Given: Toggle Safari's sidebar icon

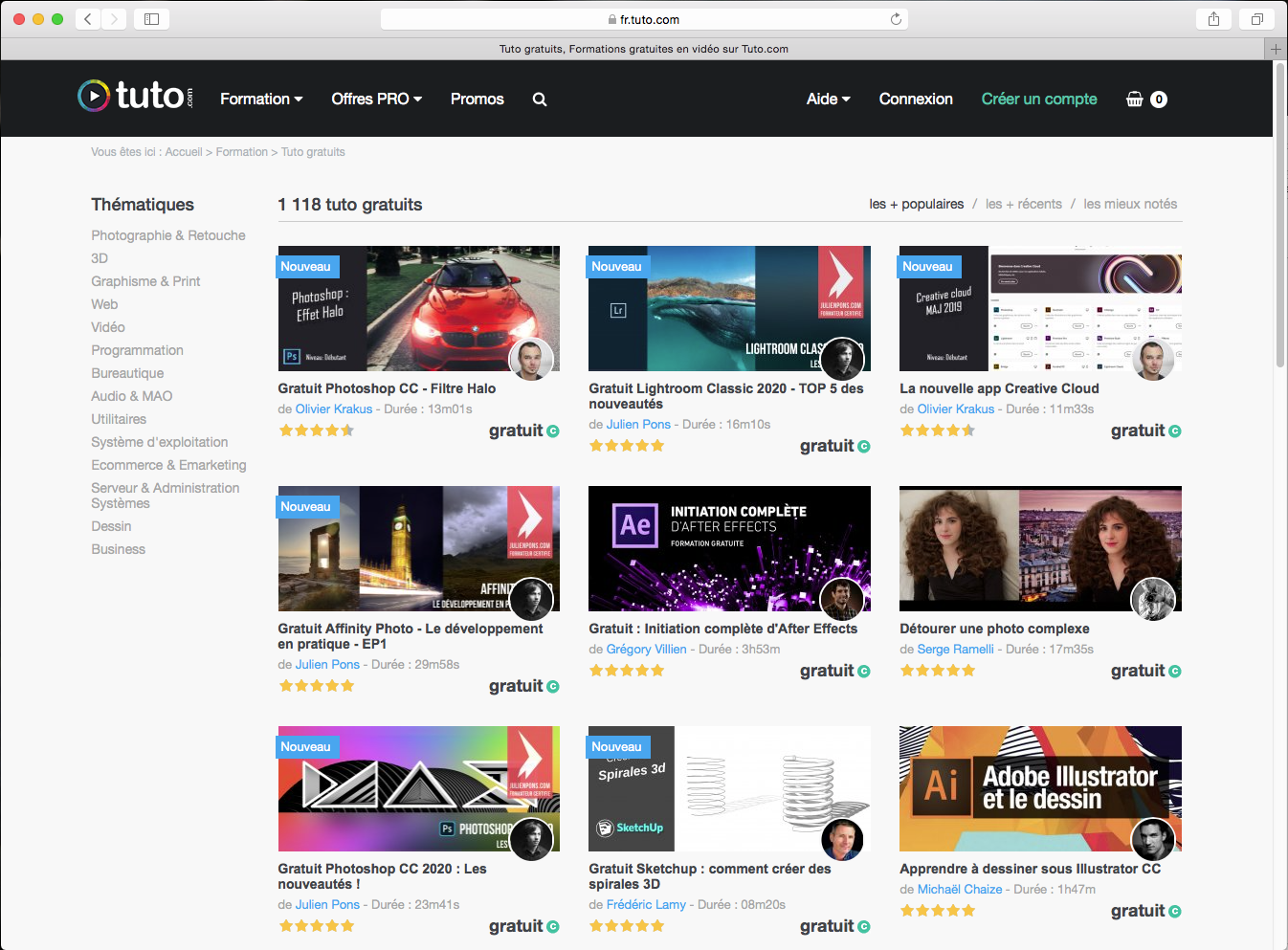Looking at the screenshot, I should [151, 19].
